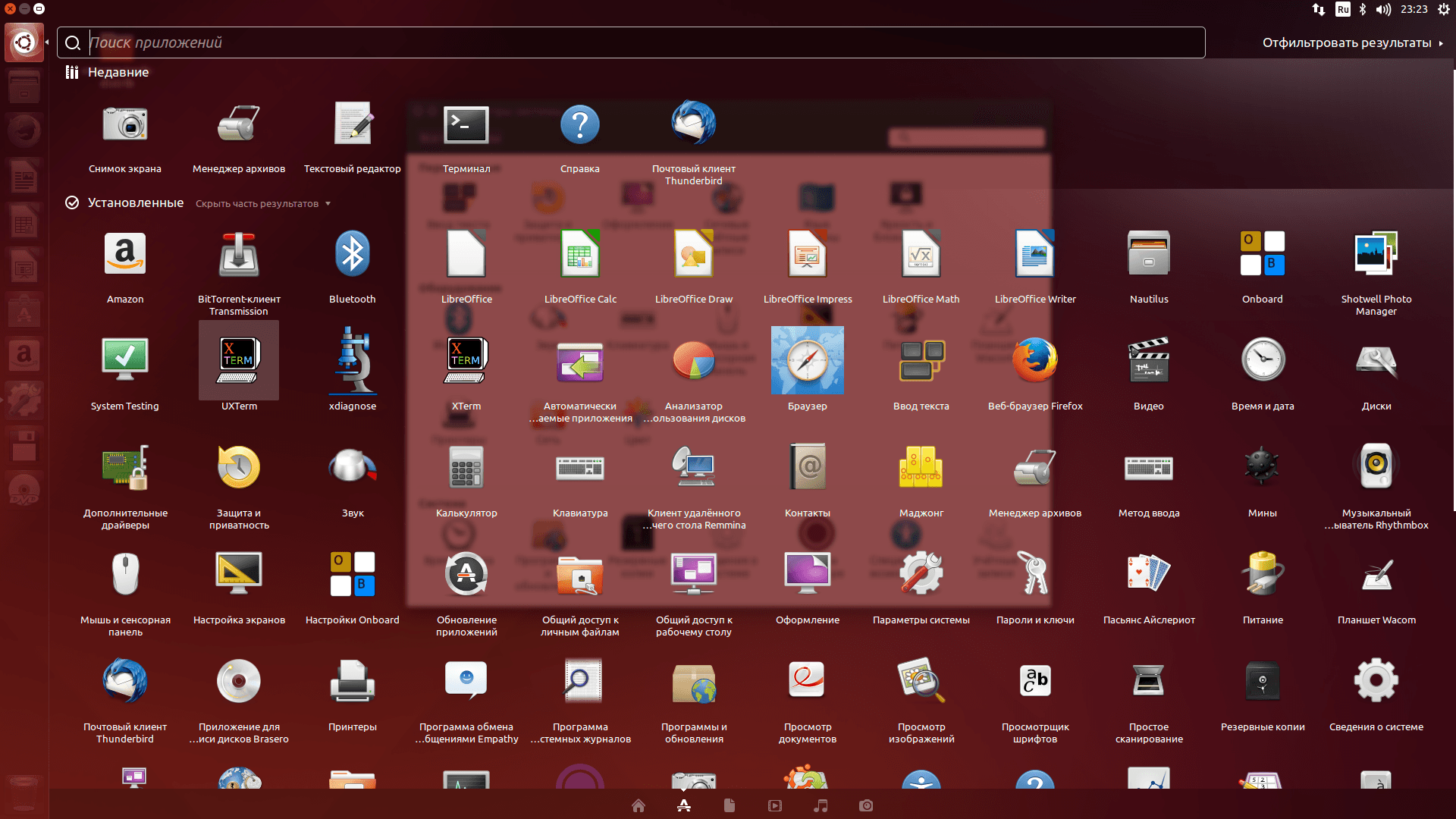Image resolution: width=1456 pixels, height=819 pixels.
Task: Focus the Поиск приложений search field
Action: [631, 42]
